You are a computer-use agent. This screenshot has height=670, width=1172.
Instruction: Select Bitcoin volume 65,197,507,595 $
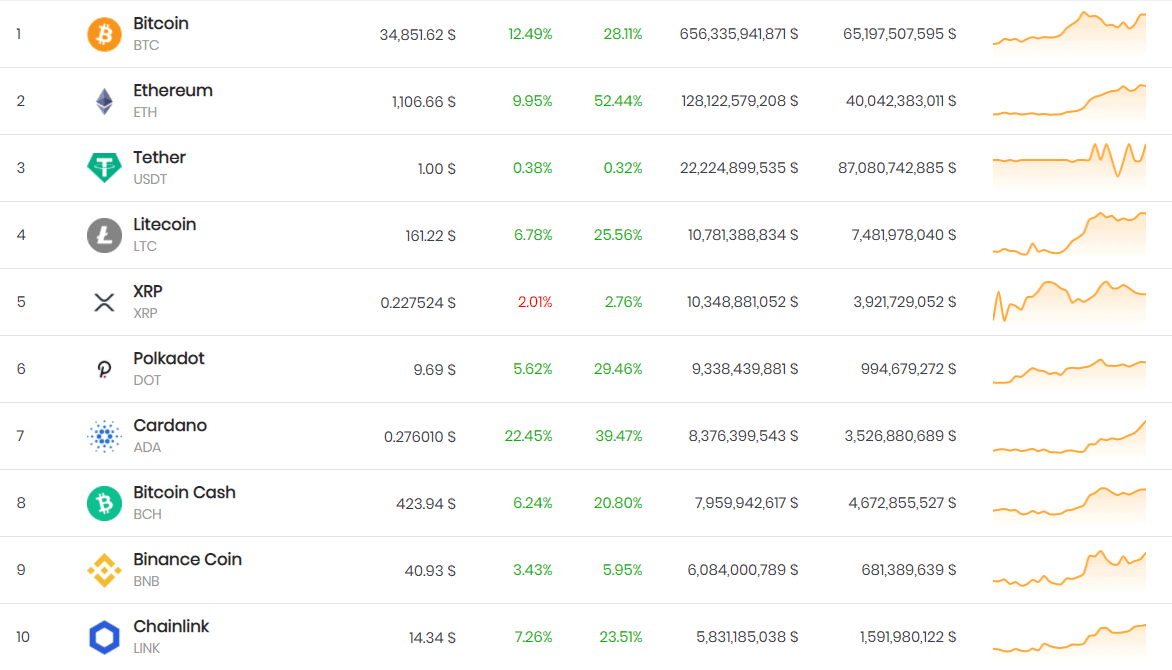pyautogui.click(x=899, y=34)
